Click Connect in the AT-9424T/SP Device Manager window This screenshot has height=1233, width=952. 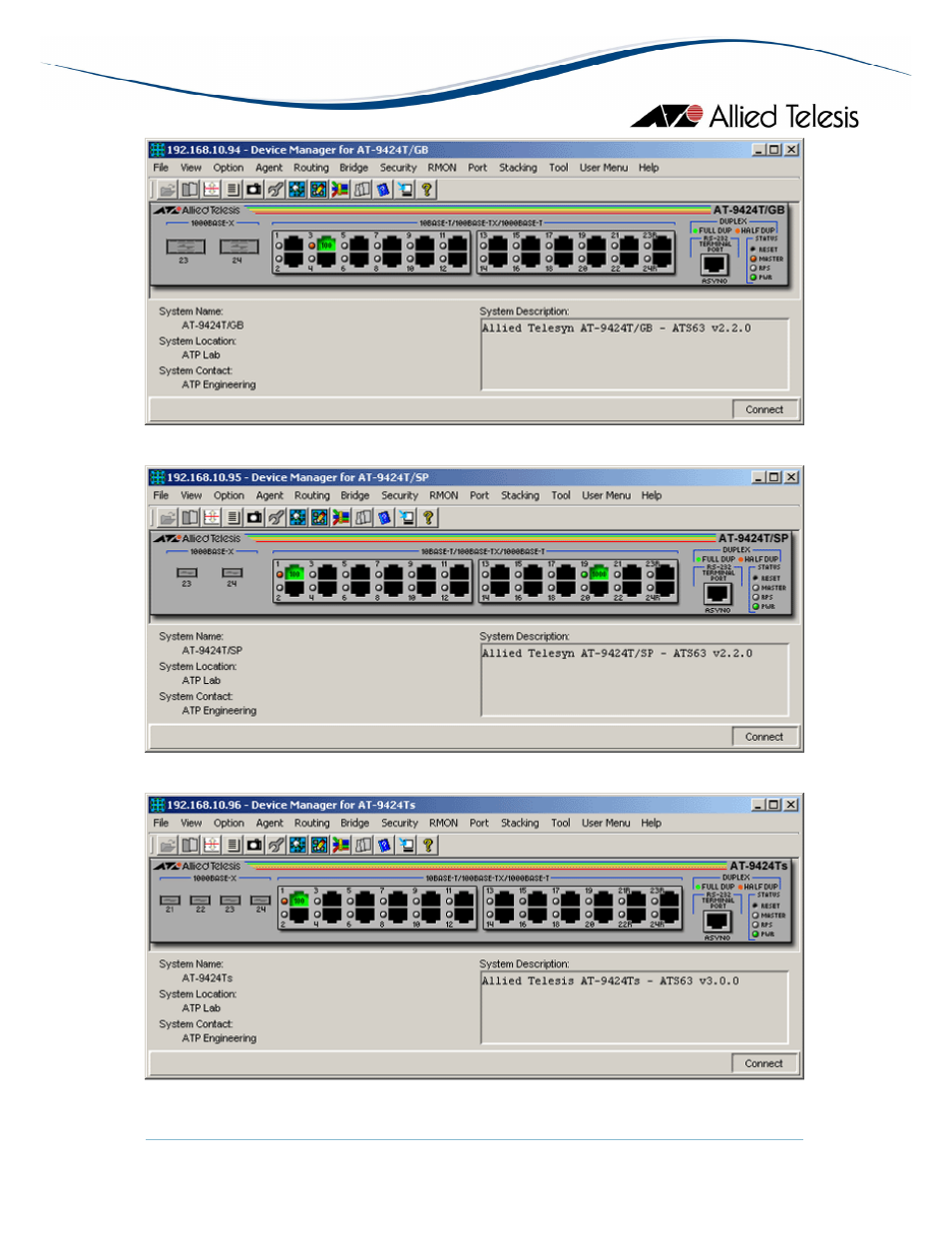click(x=764, y=737)
